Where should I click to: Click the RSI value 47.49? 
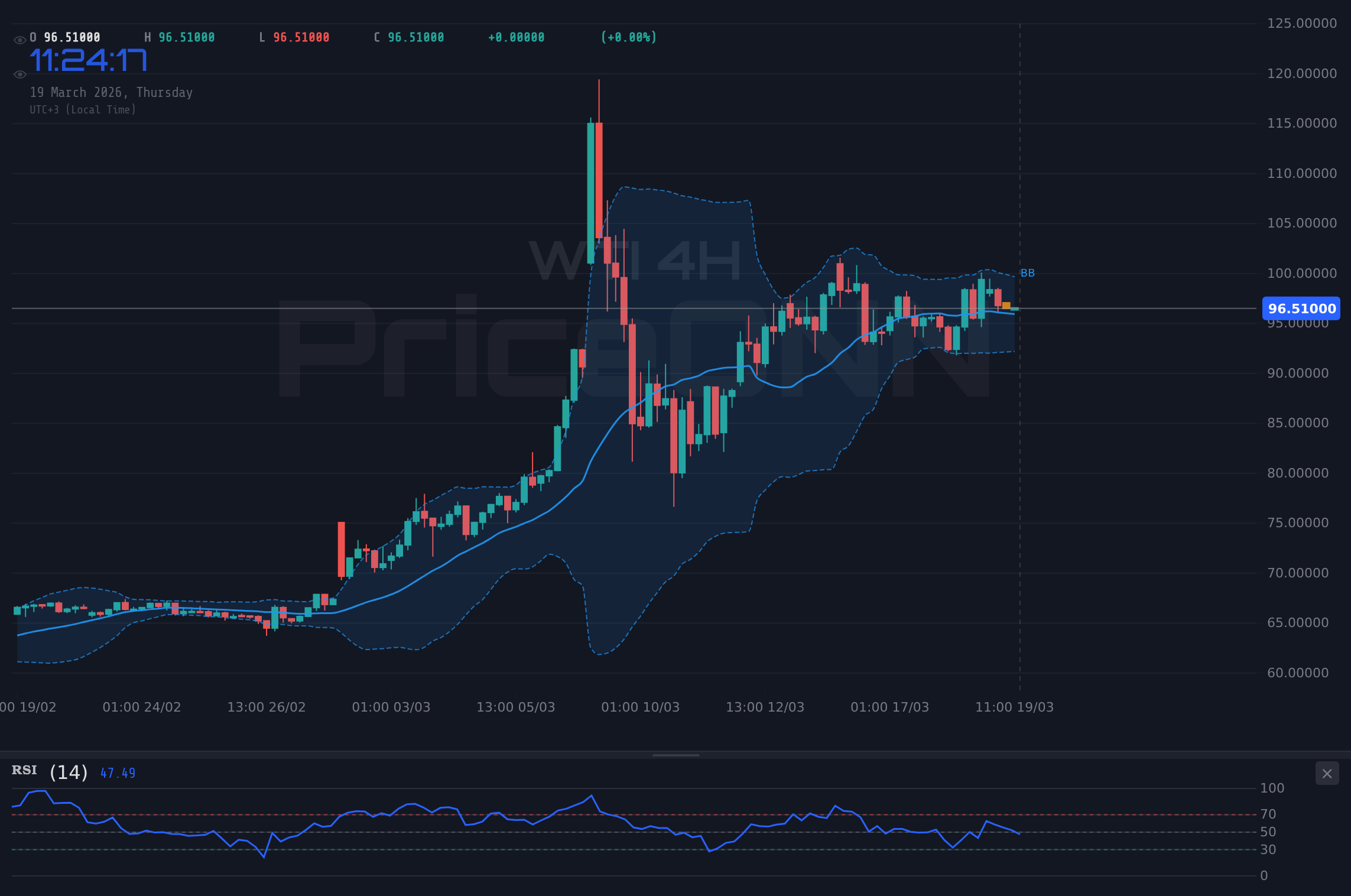coord(118,774)
